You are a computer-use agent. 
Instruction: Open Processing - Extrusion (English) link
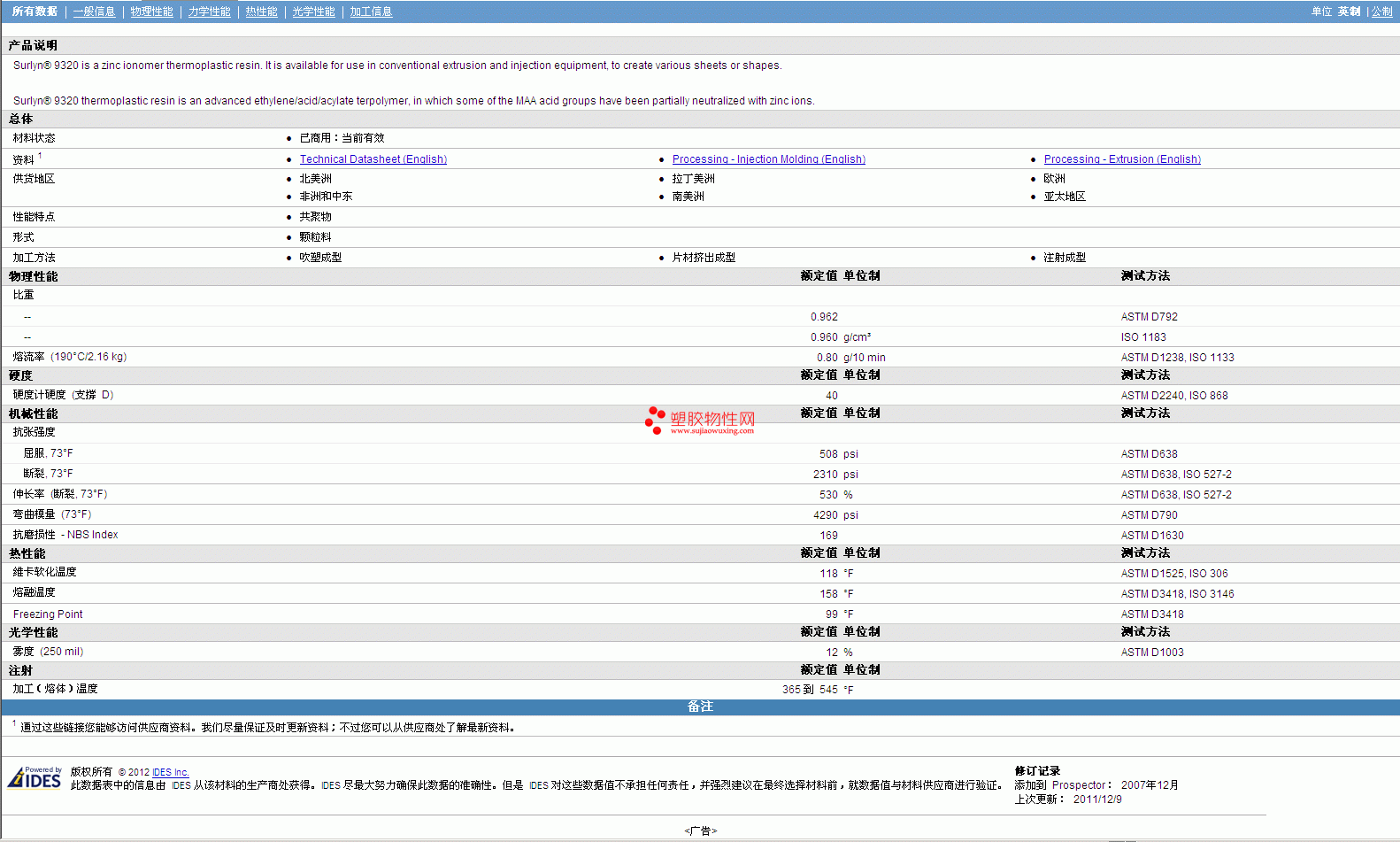point(1122,159)
